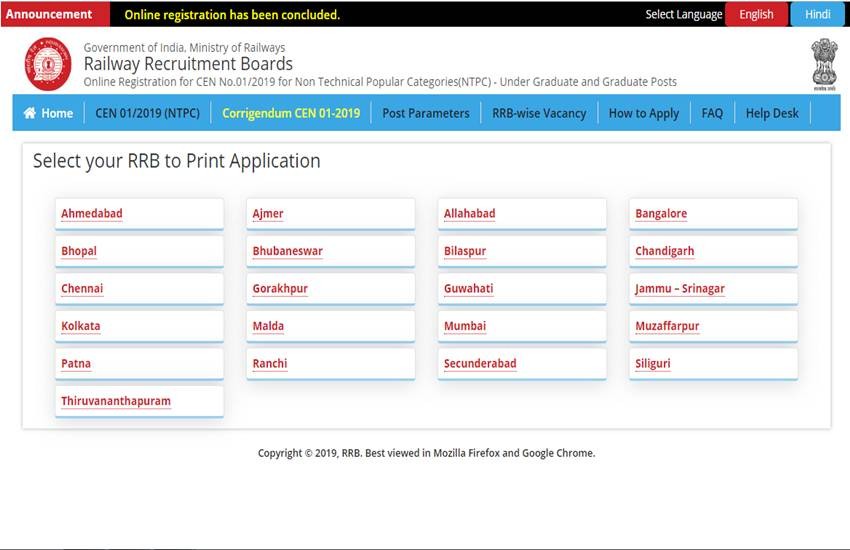View RRB-wise Vacancy

coord(539,113)
